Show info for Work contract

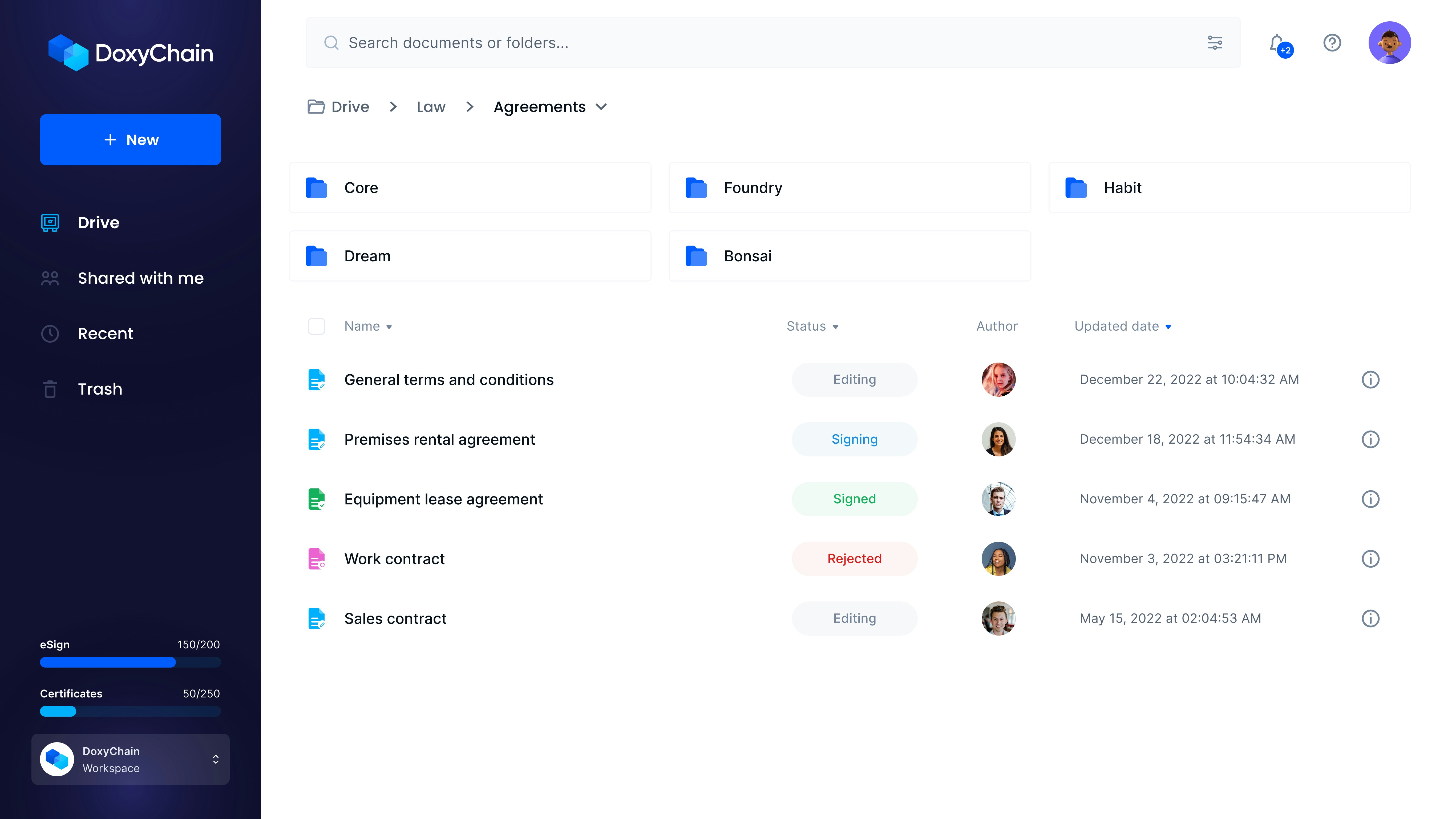click(x=1370, y=559)
